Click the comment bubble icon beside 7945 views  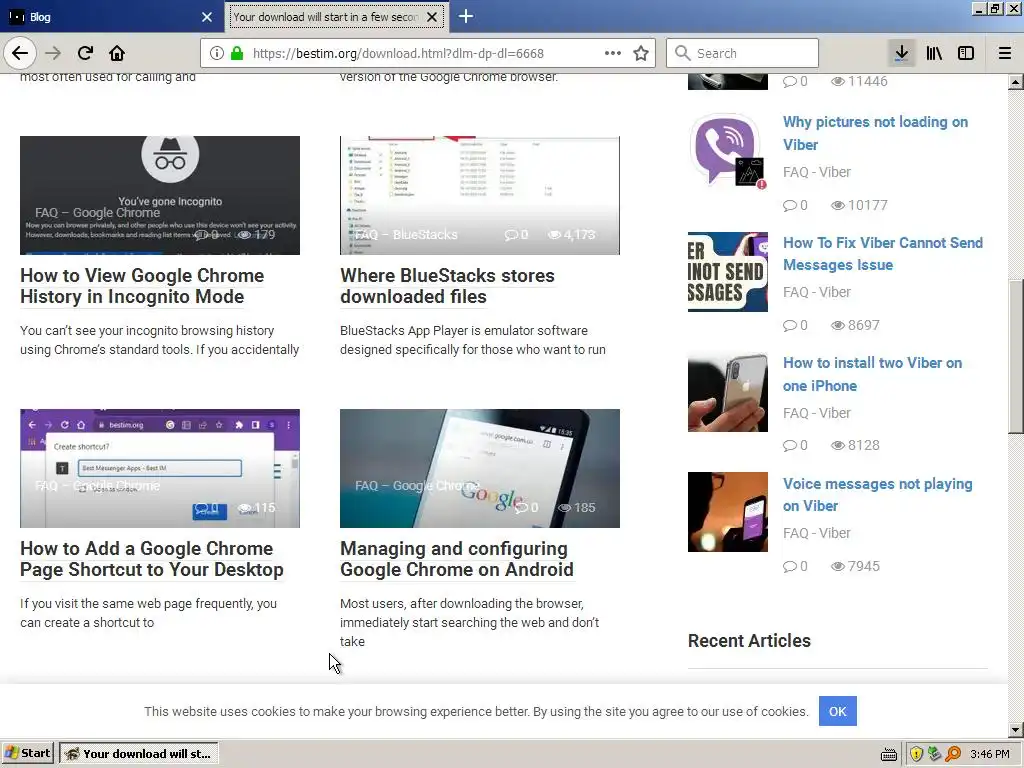790,566
